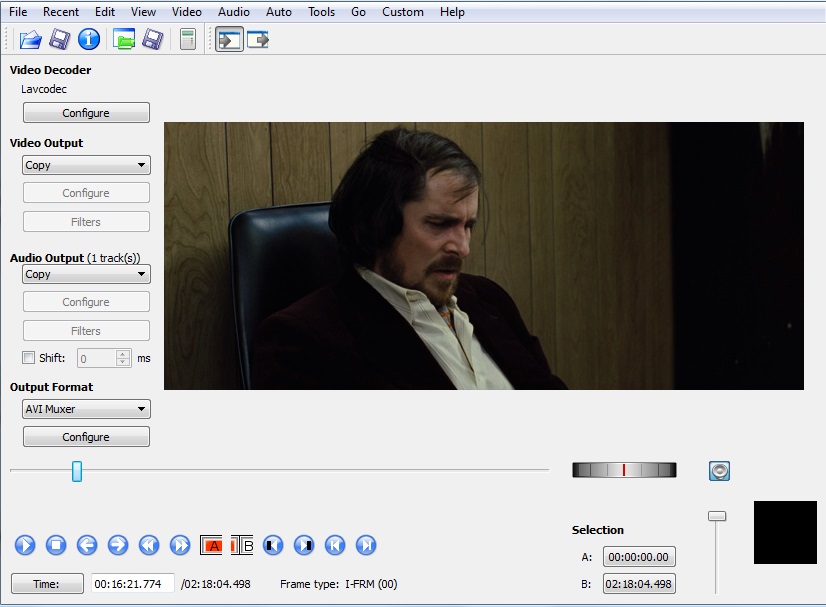Click Configure under Video Decoder

(86, 113)
